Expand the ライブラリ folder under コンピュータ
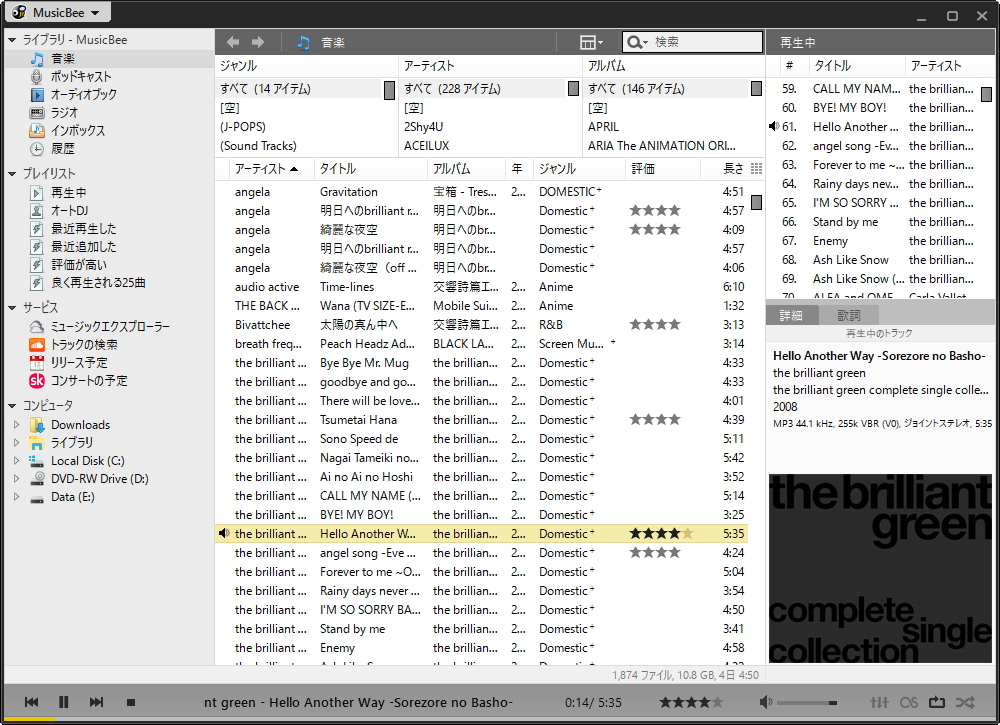Image resolution: width=1000 pixels, height=725 pixels. tap(17, 443)
